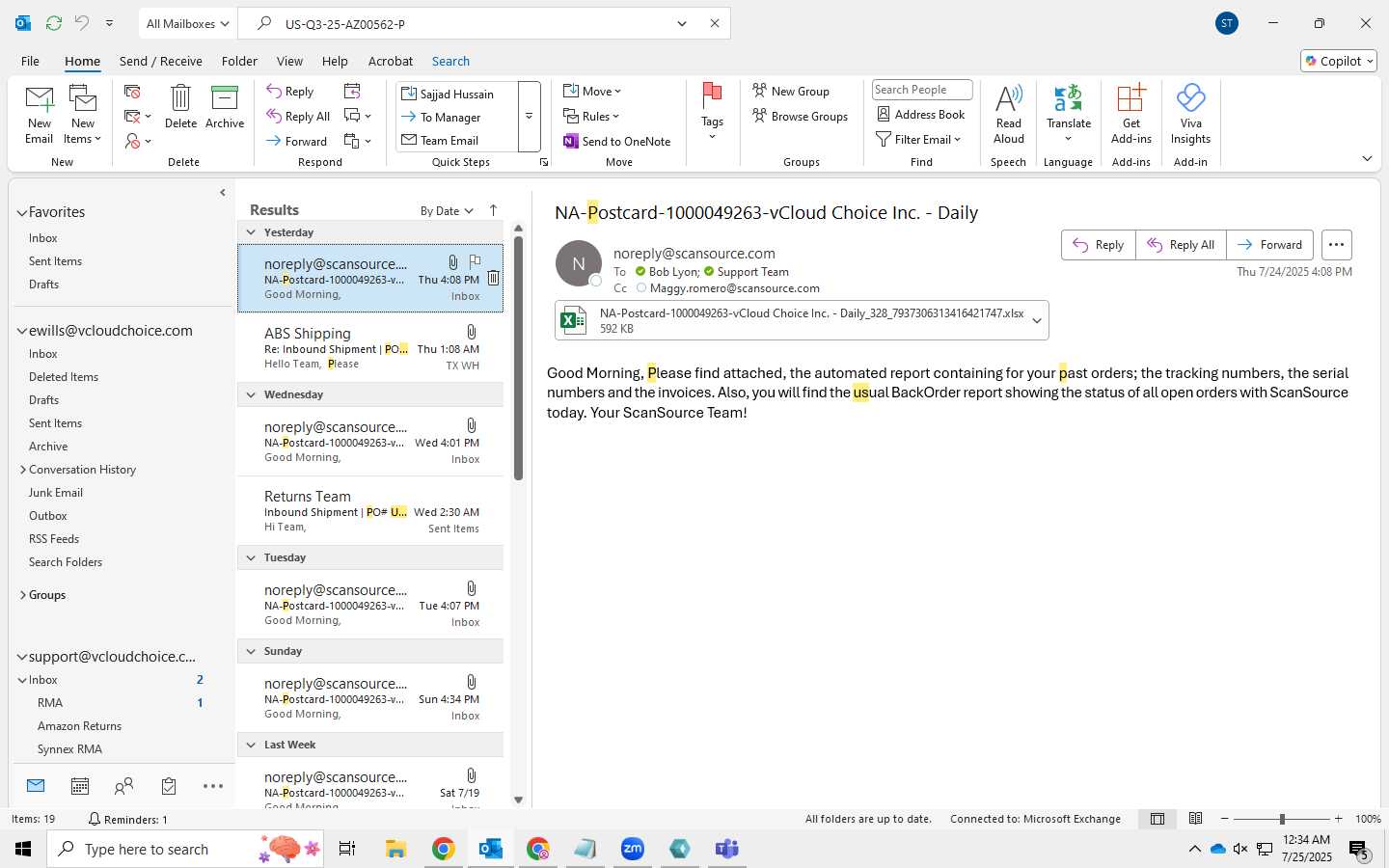Open the By Date sort dropdown
The height and width of the screenshot is (868, 1389).
pyautogui.click(x=447, y=210)
